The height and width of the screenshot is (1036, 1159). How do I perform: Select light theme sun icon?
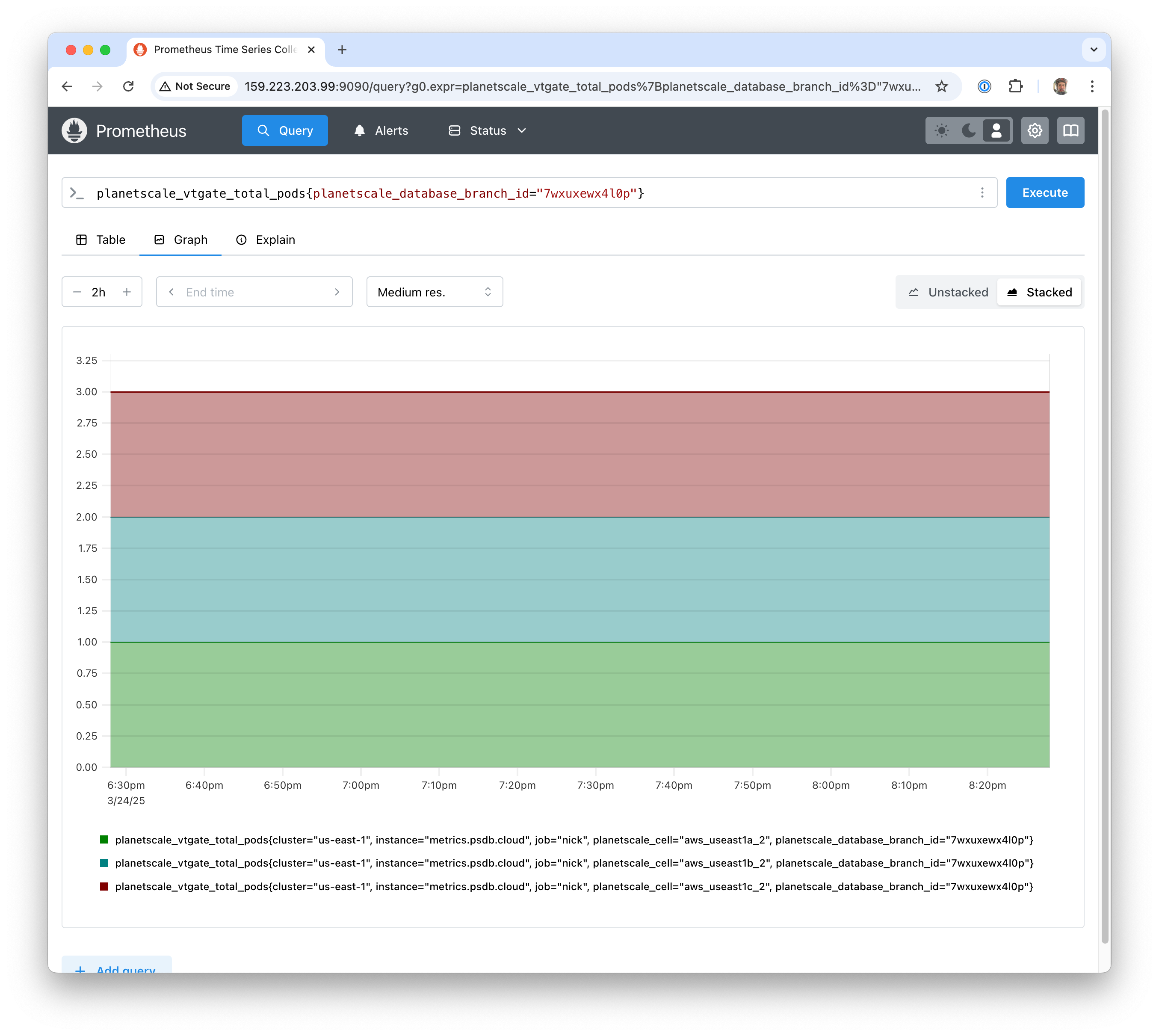(942, 130)
